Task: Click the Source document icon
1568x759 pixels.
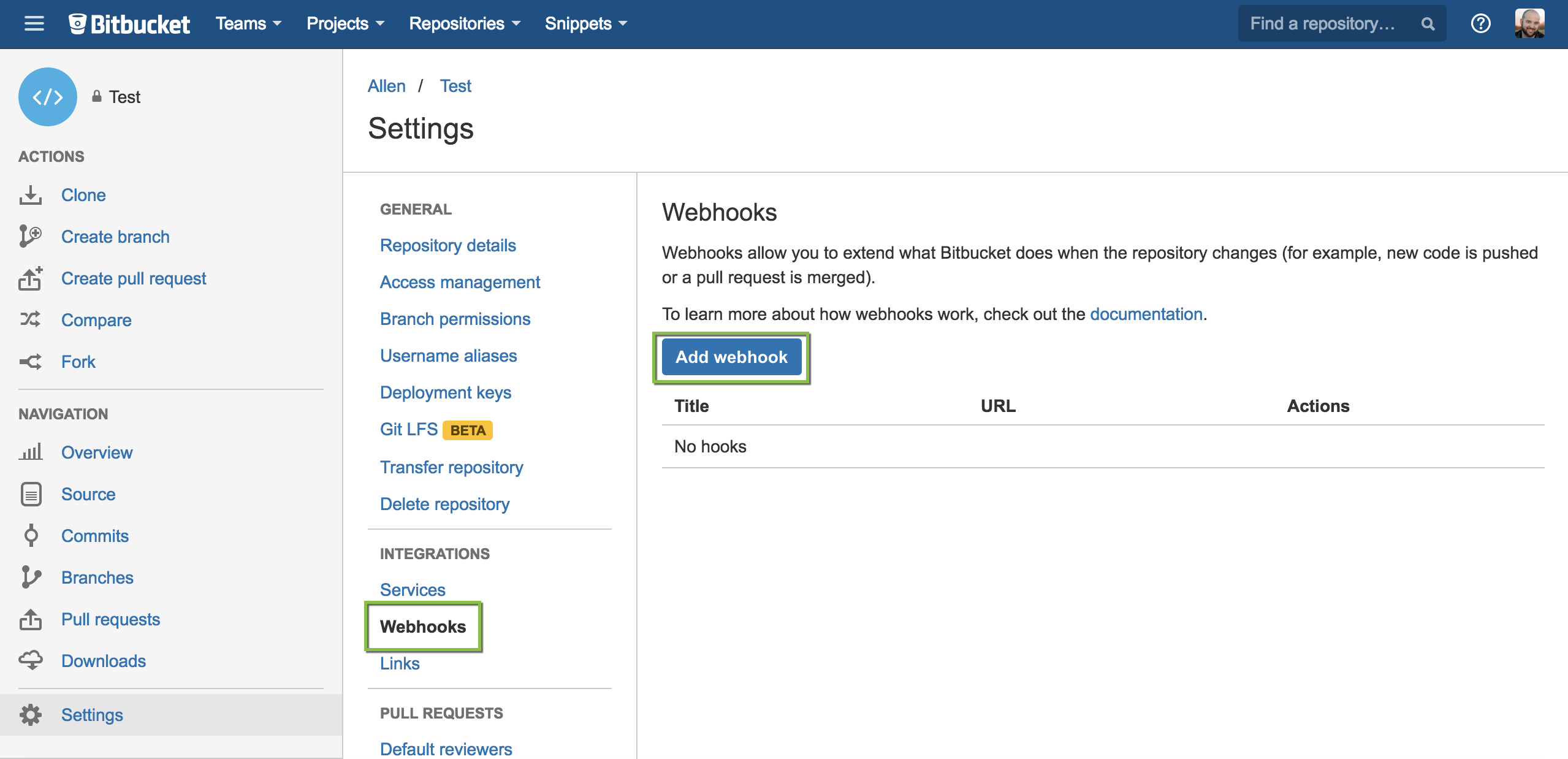Action: (31, 494)
